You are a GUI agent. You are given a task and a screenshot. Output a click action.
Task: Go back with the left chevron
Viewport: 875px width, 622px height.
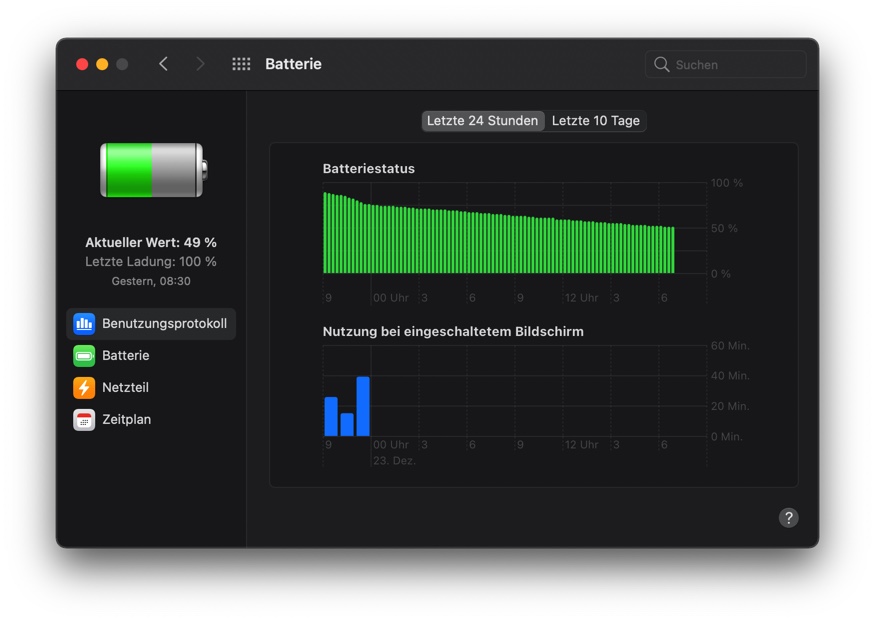[163, 64]
